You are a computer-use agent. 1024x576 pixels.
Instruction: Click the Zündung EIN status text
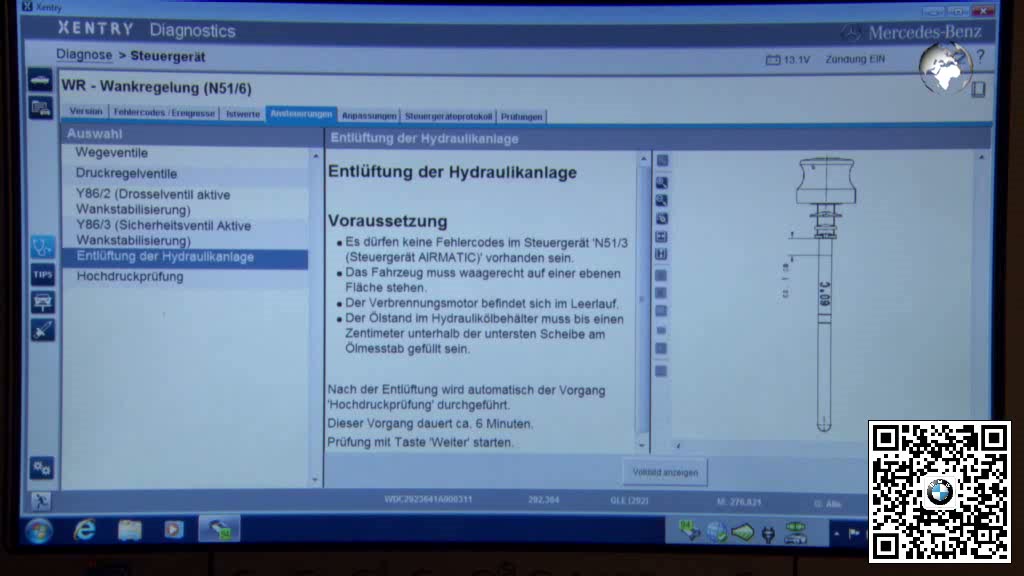855,59
